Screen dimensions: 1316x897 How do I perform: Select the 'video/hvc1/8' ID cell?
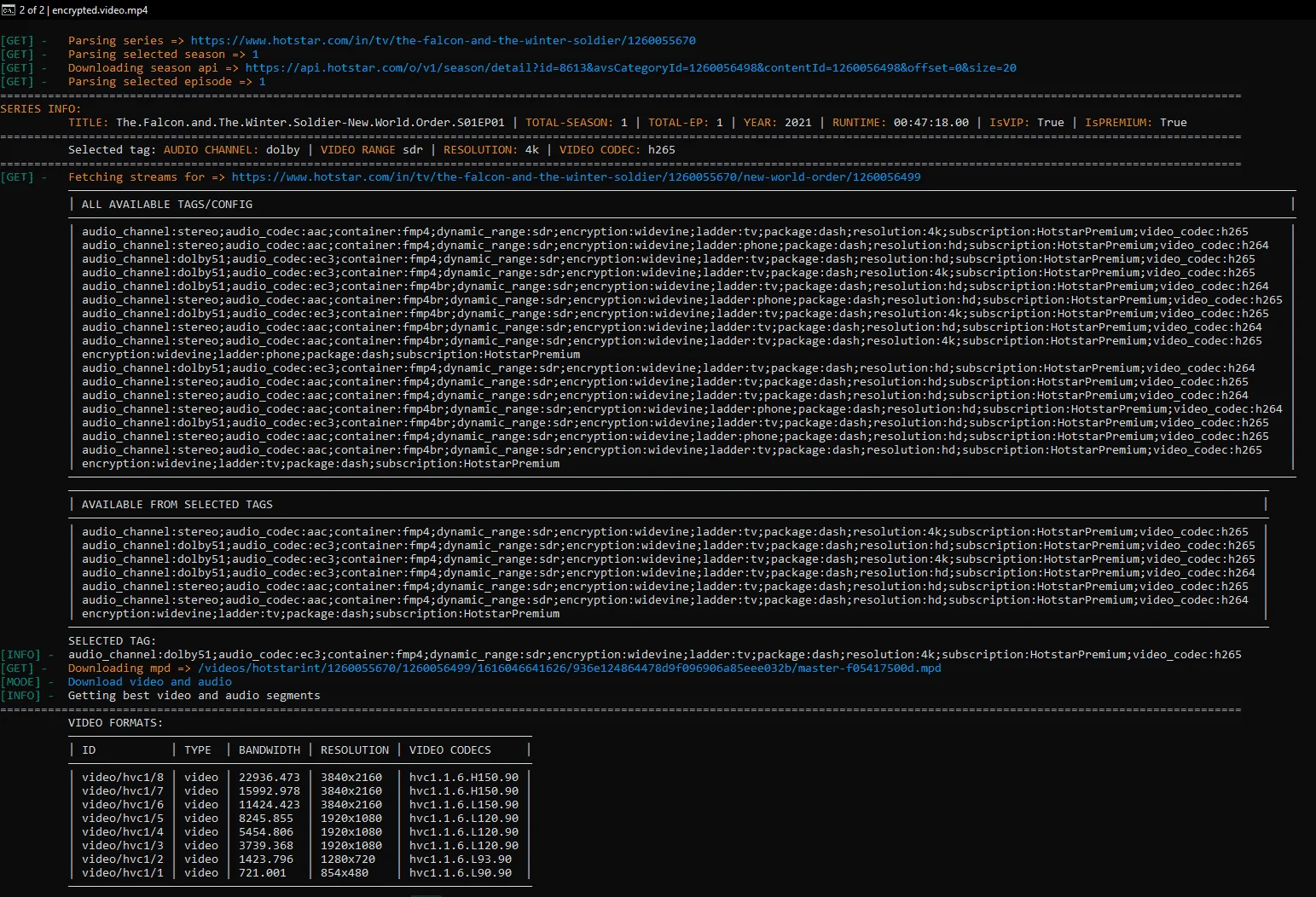123,778
